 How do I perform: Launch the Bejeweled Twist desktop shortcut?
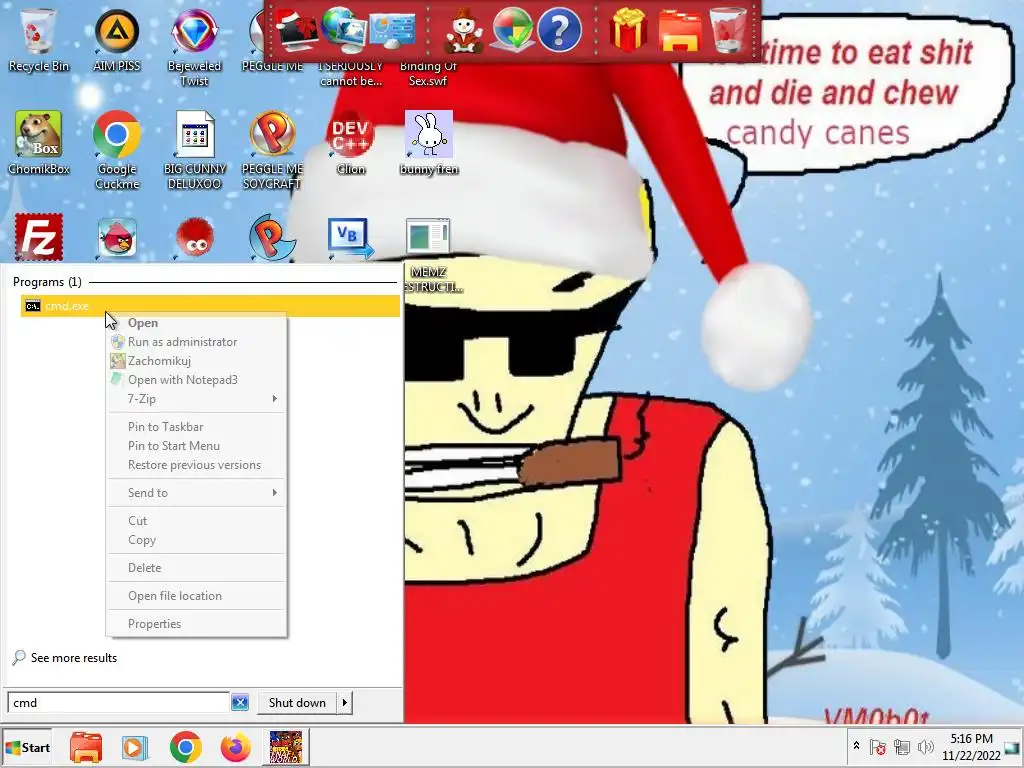click(x=194, y=46)
